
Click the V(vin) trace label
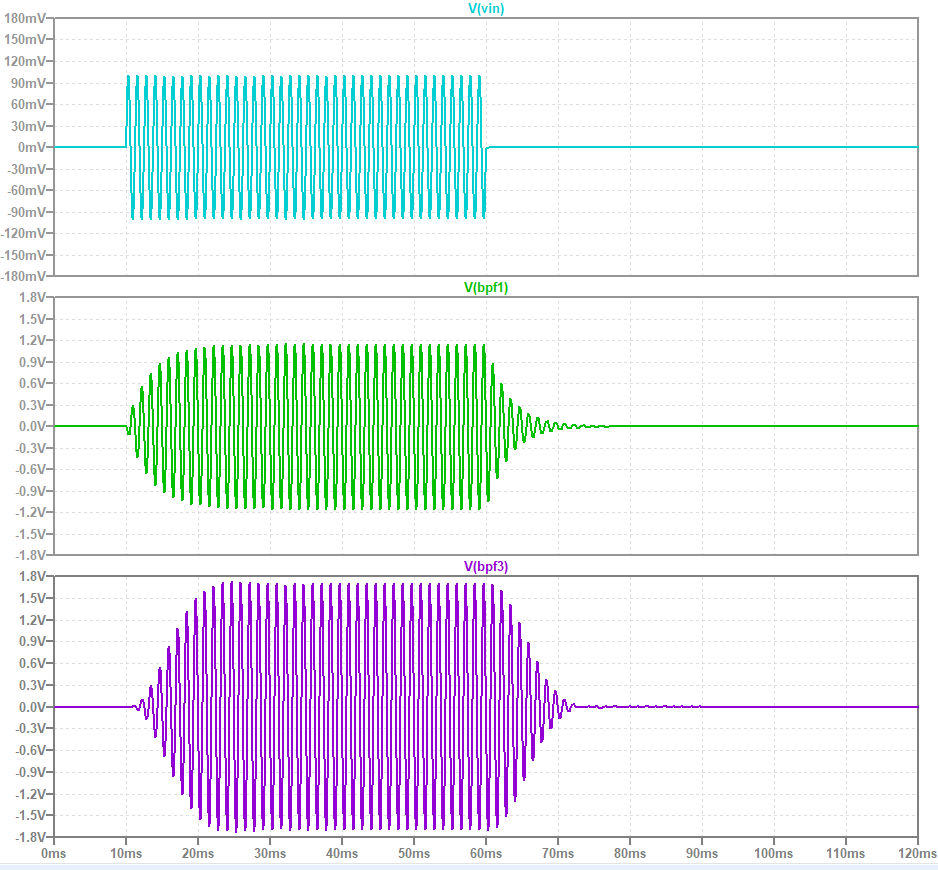485,9
